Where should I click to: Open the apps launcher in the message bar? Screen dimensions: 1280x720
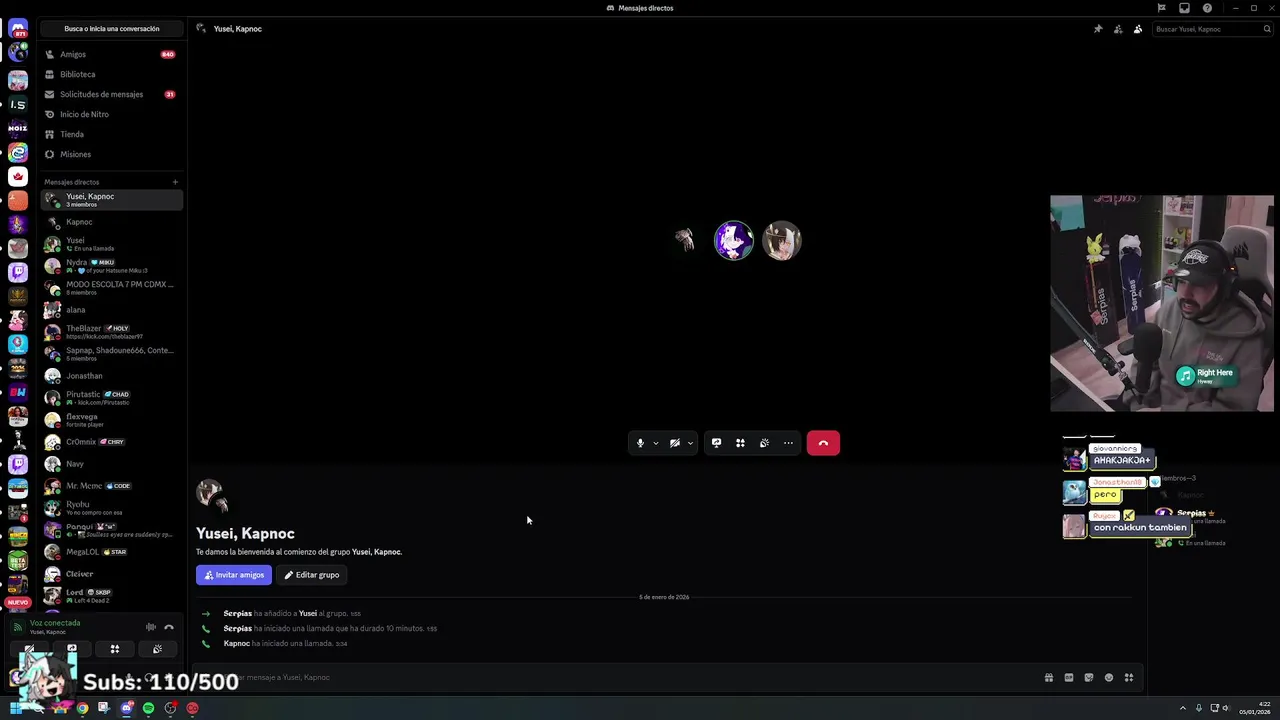(x=1129, y=678)
